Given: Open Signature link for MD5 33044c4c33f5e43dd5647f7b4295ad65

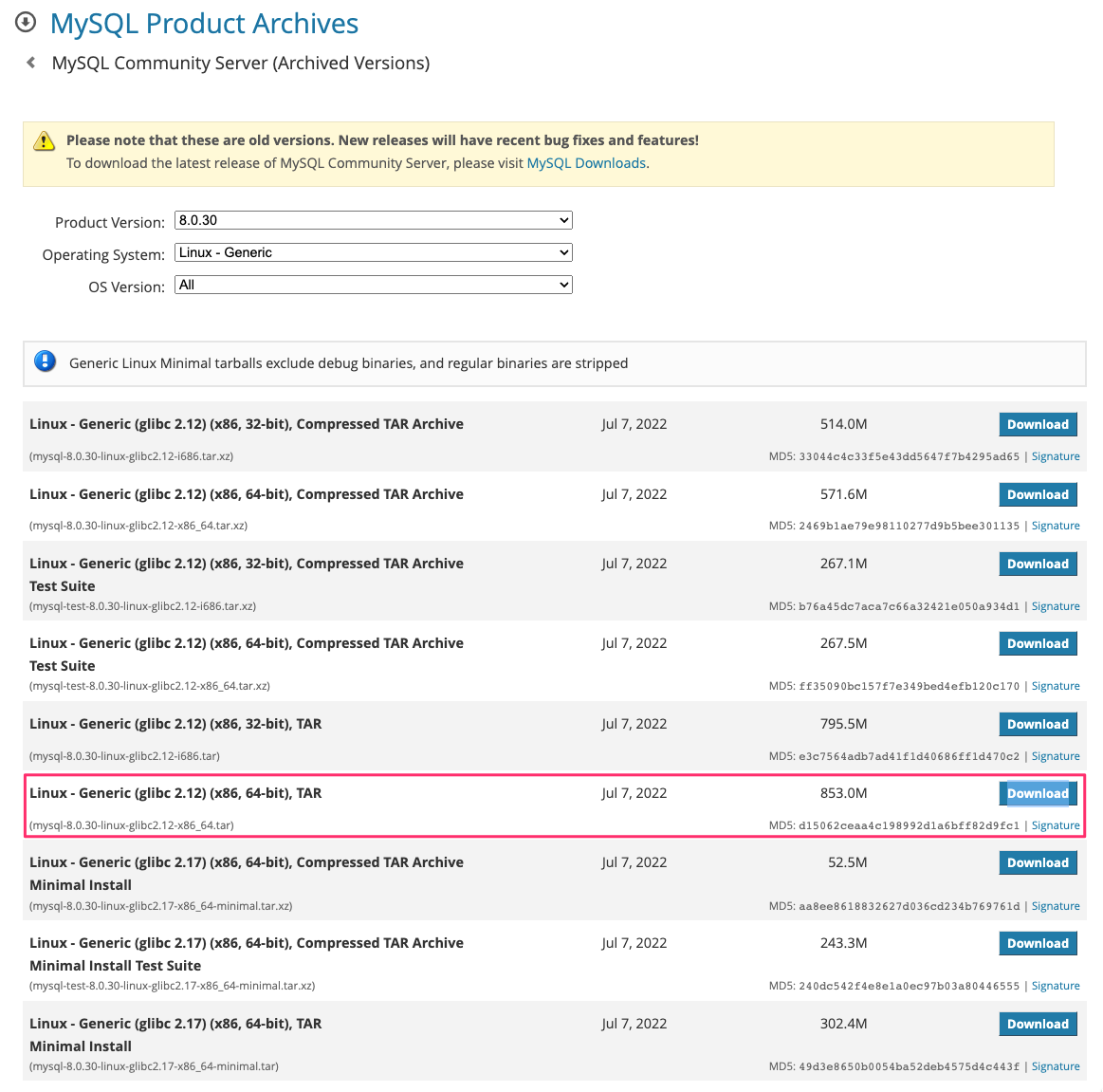Looking at the screenshot, I should [1056, 456].
